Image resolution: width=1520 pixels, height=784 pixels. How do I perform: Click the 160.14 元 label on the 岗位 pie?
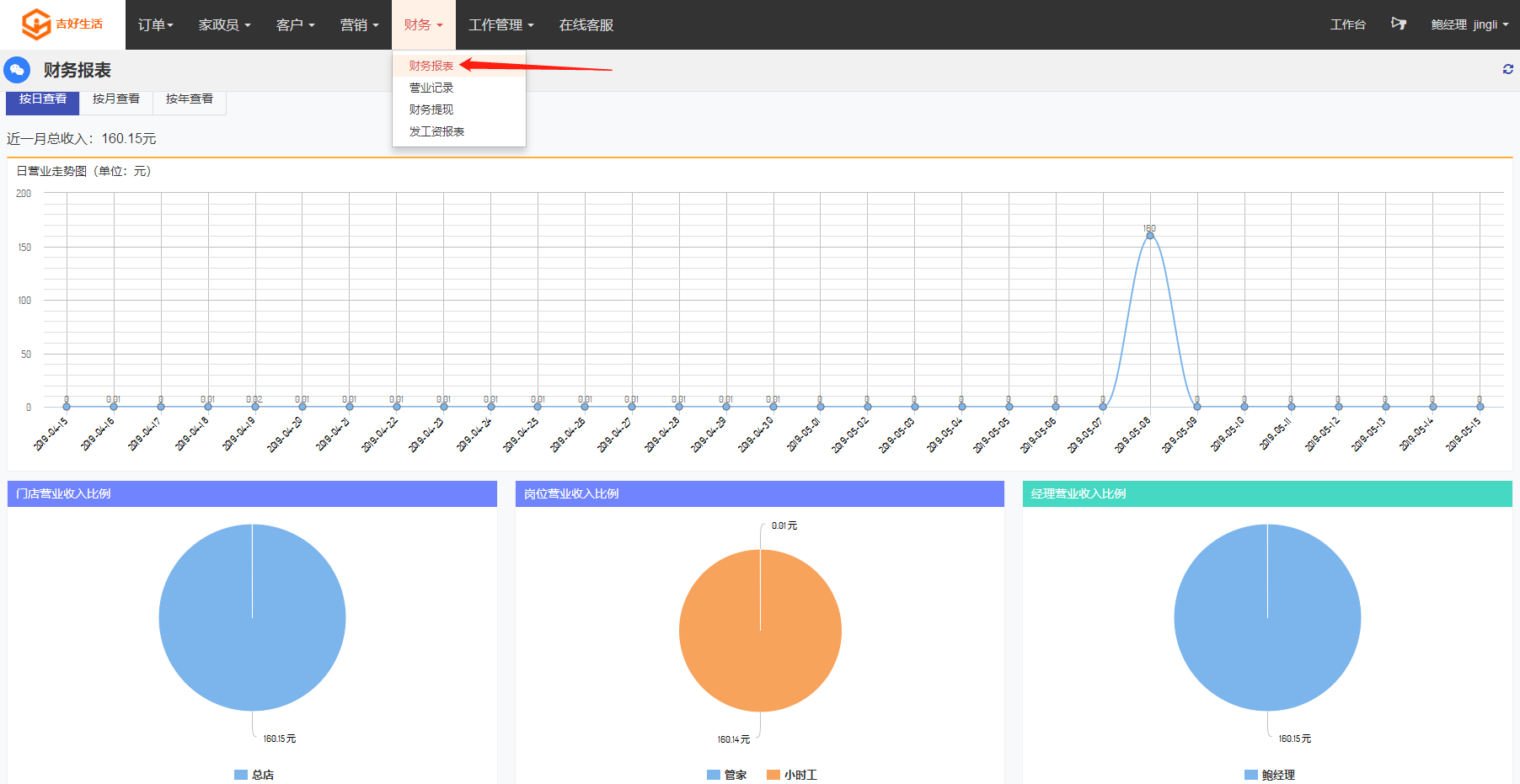coord(733,739)
